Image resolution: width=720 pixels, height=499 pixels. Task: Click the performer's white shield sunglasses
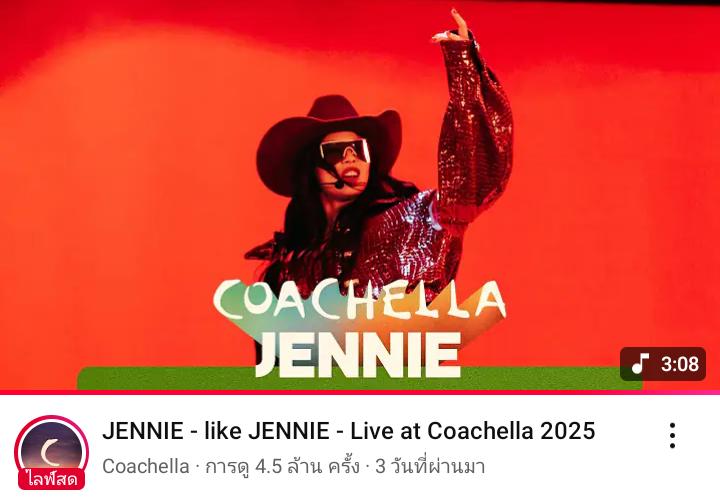pos(345,150)
